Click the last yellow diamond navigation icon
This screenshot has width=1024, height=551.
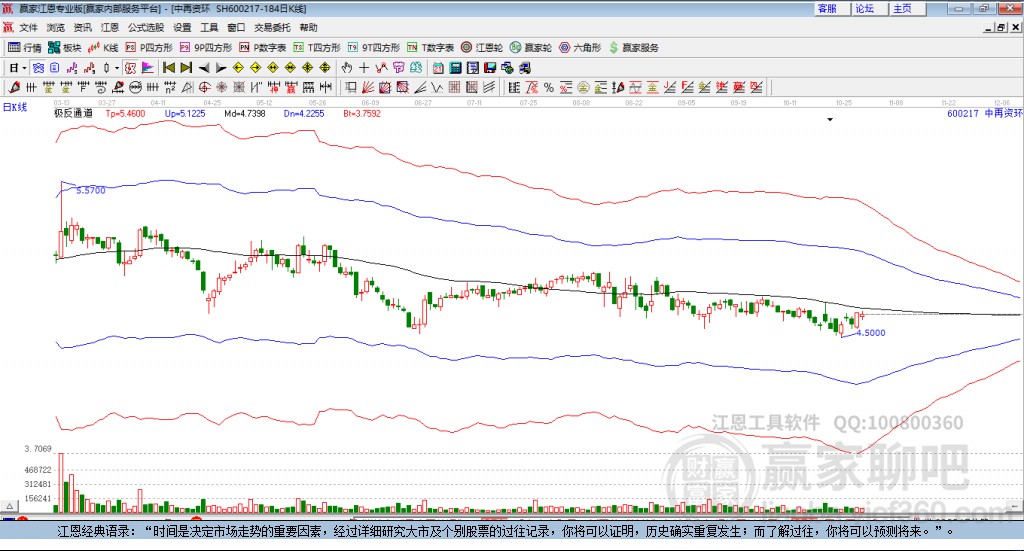(325, 68)
